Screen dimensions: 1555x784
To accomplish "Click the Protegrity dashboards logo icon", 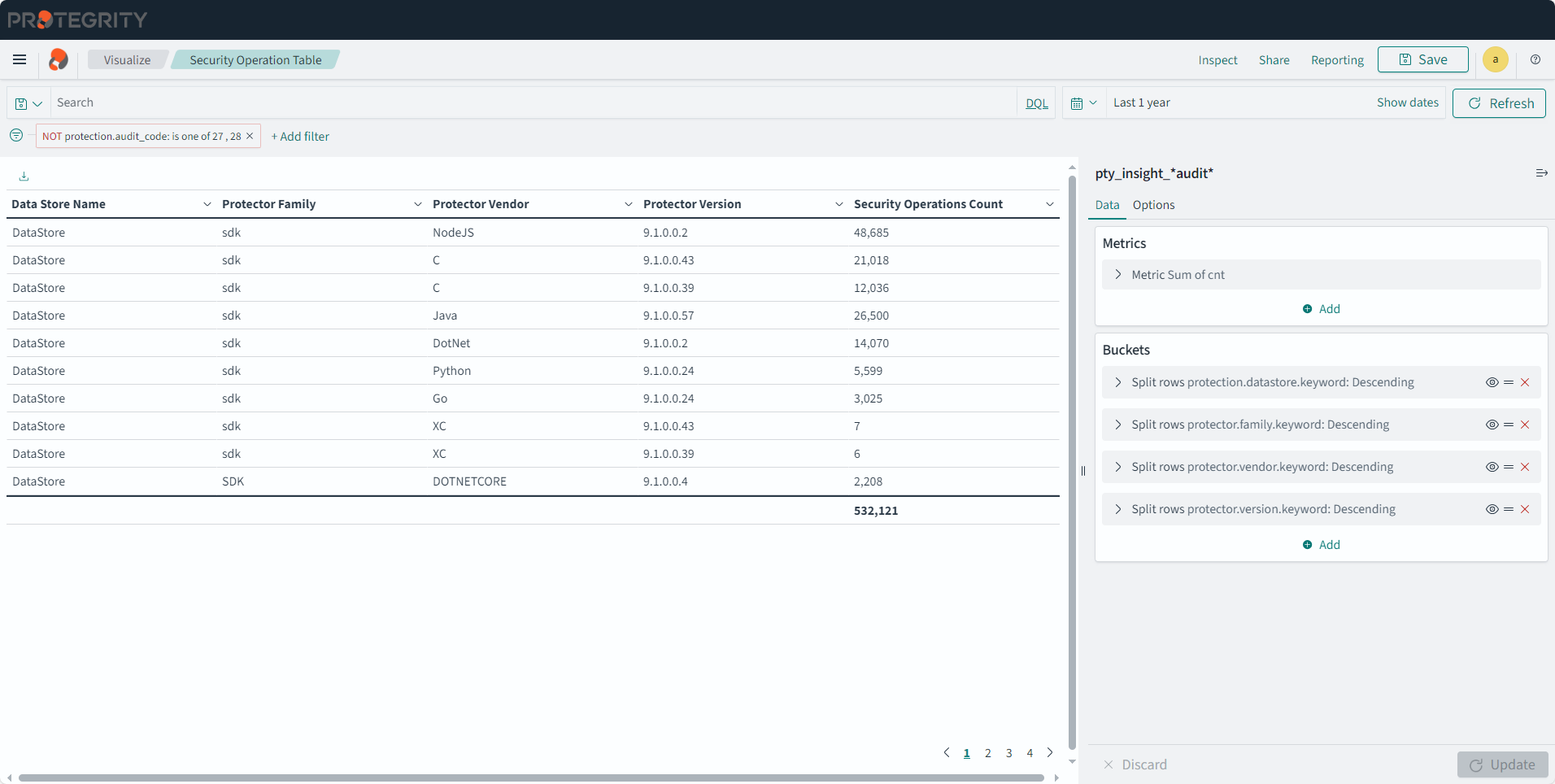I will (59, 59).
